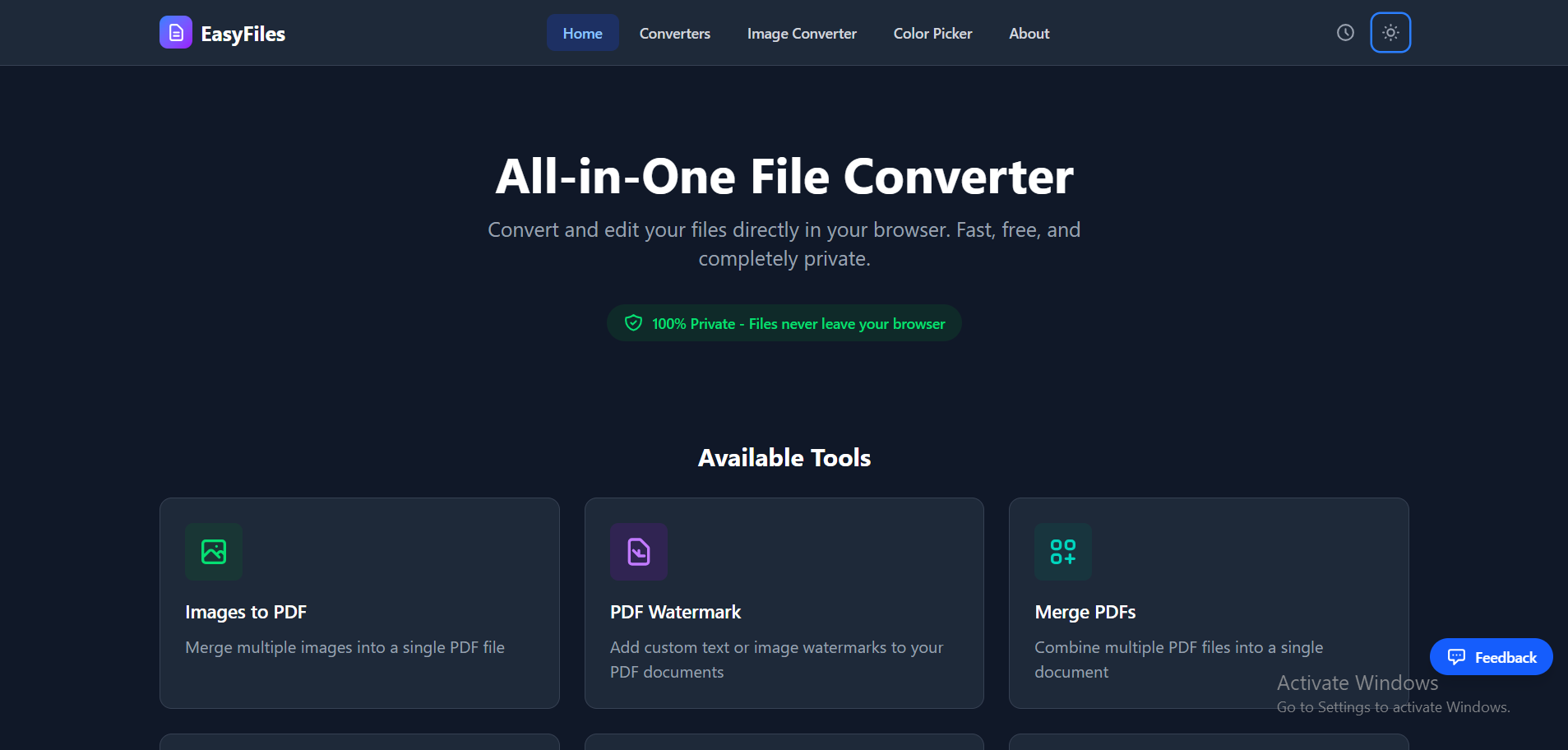The width and height of the screenshot is (1568, 750).
Task: Select the teal Merge PDFs icon
Action: (x=1062, y=551)
